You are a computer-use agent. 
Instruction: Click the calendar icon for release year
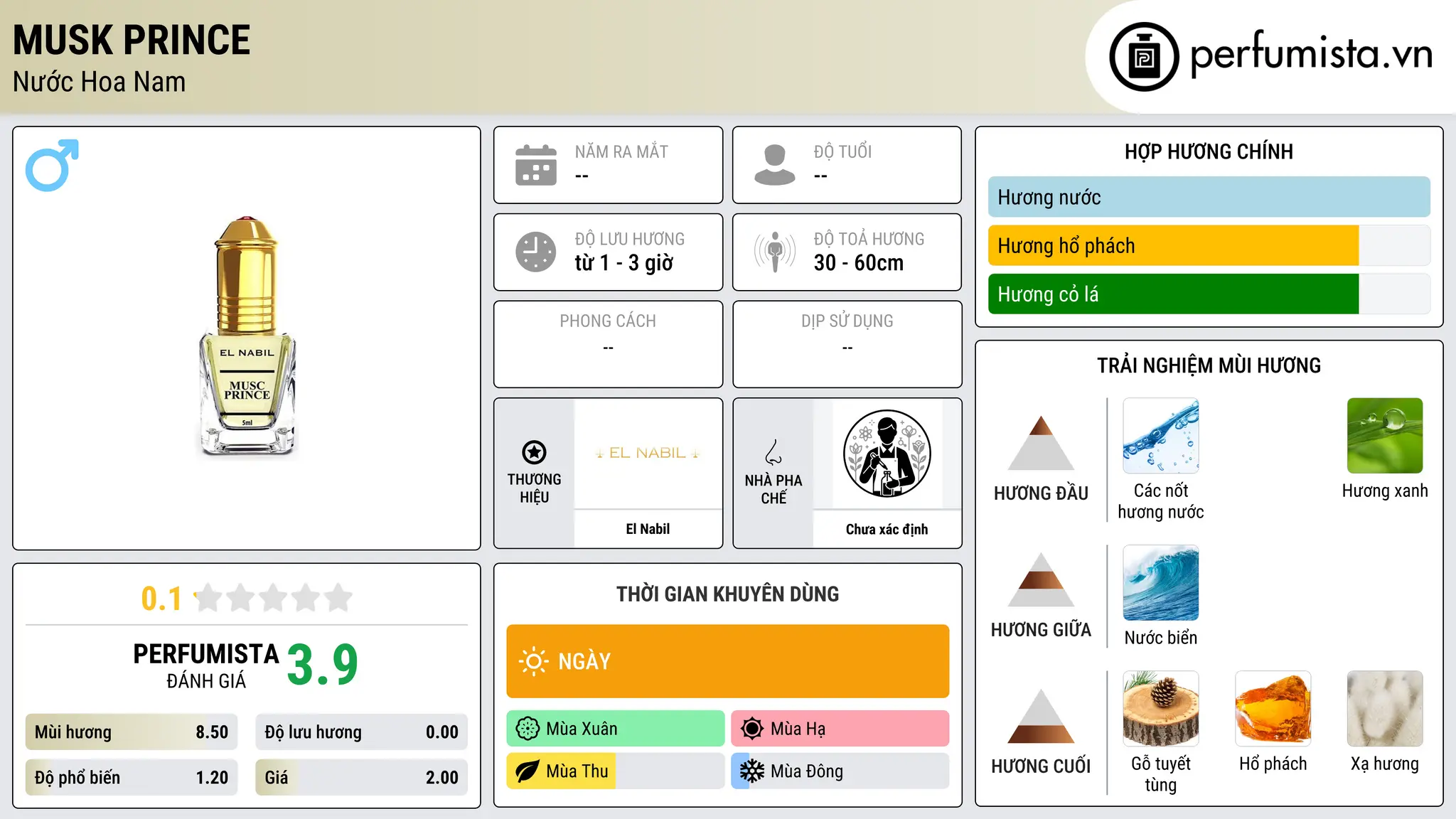pyautogui.click(x=536, y=165)
